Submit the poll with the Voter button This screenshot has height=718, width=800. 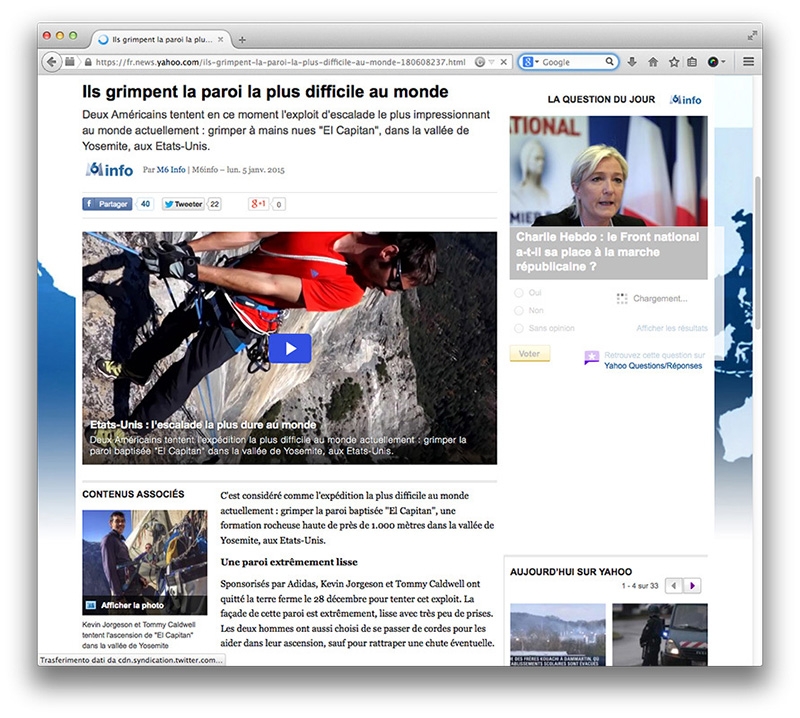tap(530, 354)
